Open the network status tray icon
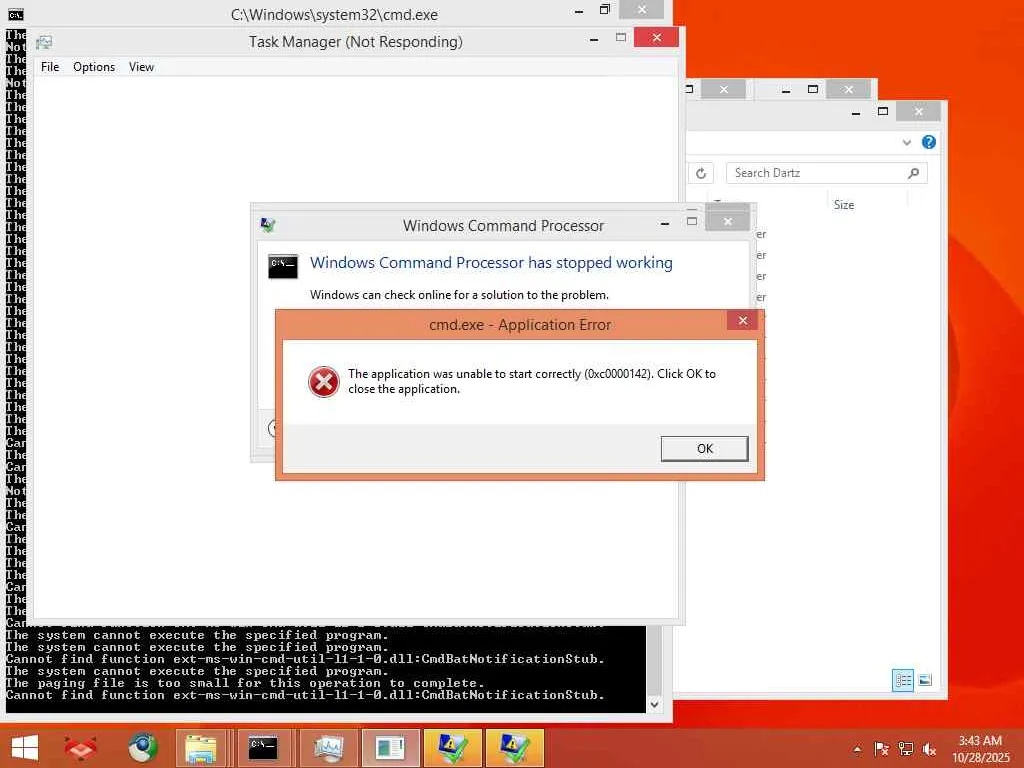Image resolution: width=1024 pixels, height=768 pixels. pyautogui.click(x=905, y=749)
